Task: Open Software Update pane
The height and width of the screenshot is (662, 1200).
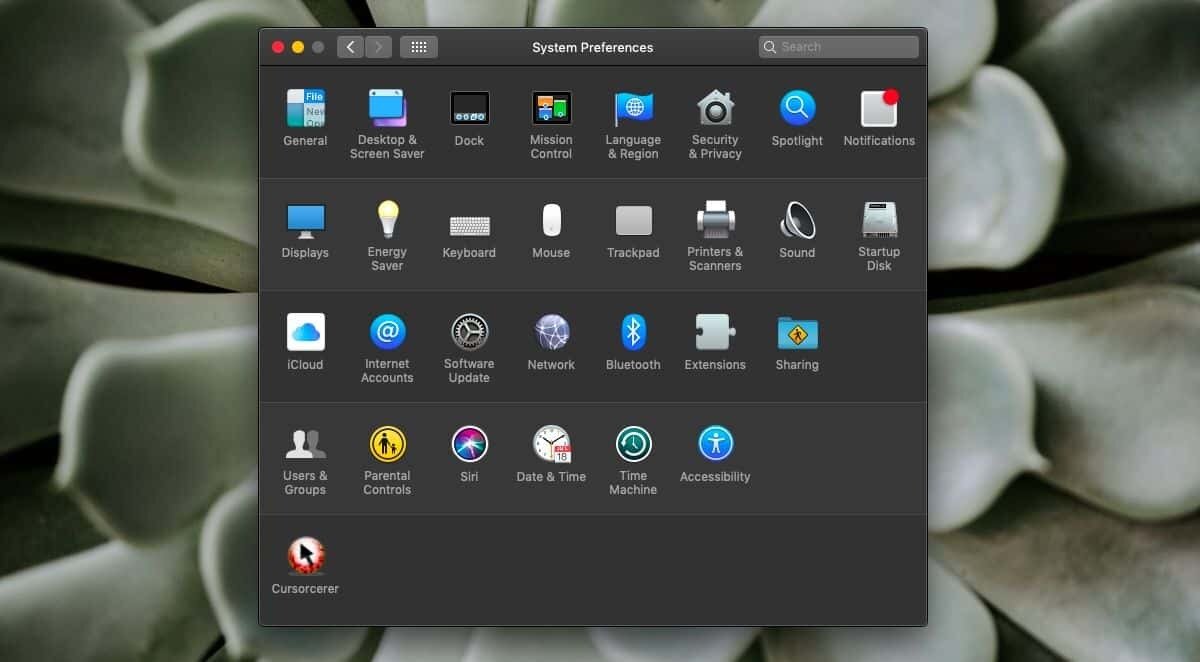Action: coord(469,332)
